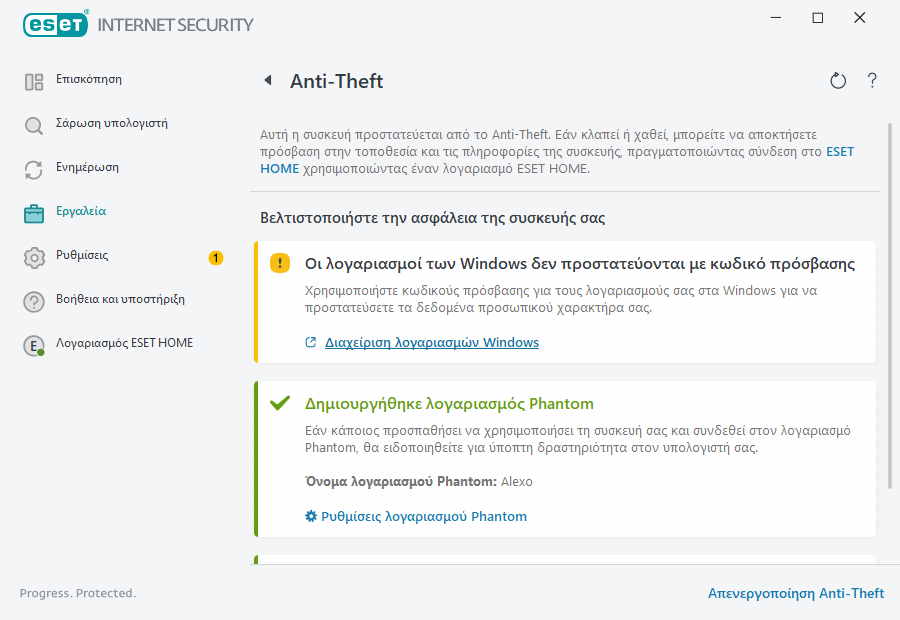Click the ESET logo in the header
The height and width of the screenshot is (620, 900).
[55, 24]
